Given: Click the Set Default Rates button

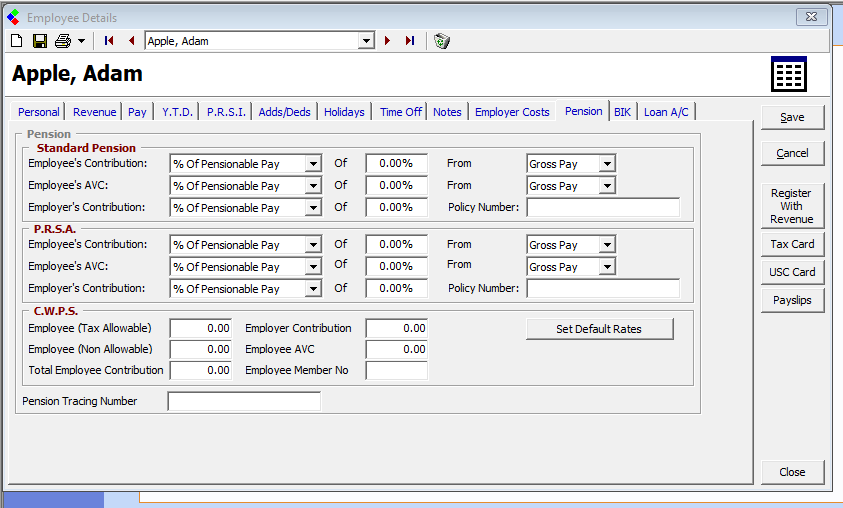Looking at the screenshot, I should point(599,329).
